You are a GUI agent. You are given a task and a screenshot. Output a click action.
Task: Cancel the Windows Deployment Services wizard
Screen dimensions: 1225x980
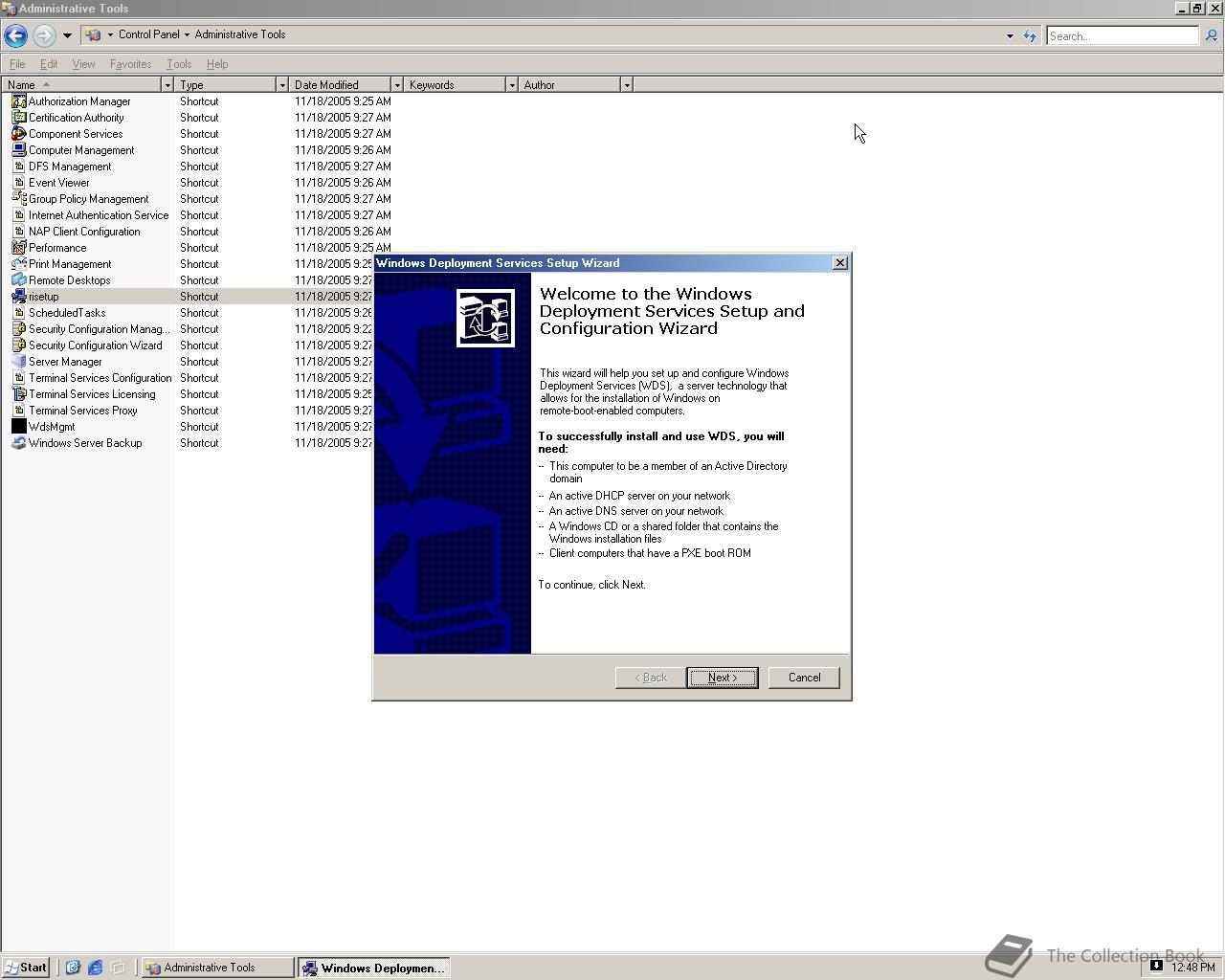[804, 678]
